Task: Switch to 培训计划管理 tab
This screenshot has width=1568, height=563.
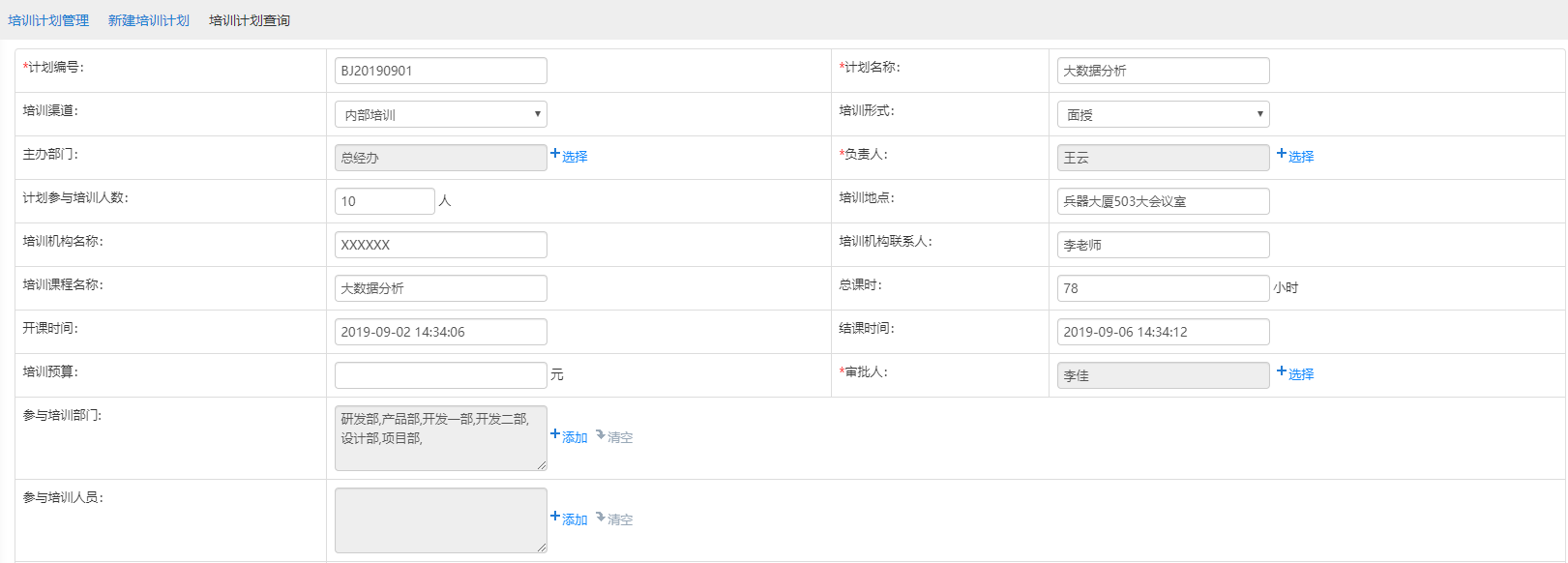Action: click(48, 20)
